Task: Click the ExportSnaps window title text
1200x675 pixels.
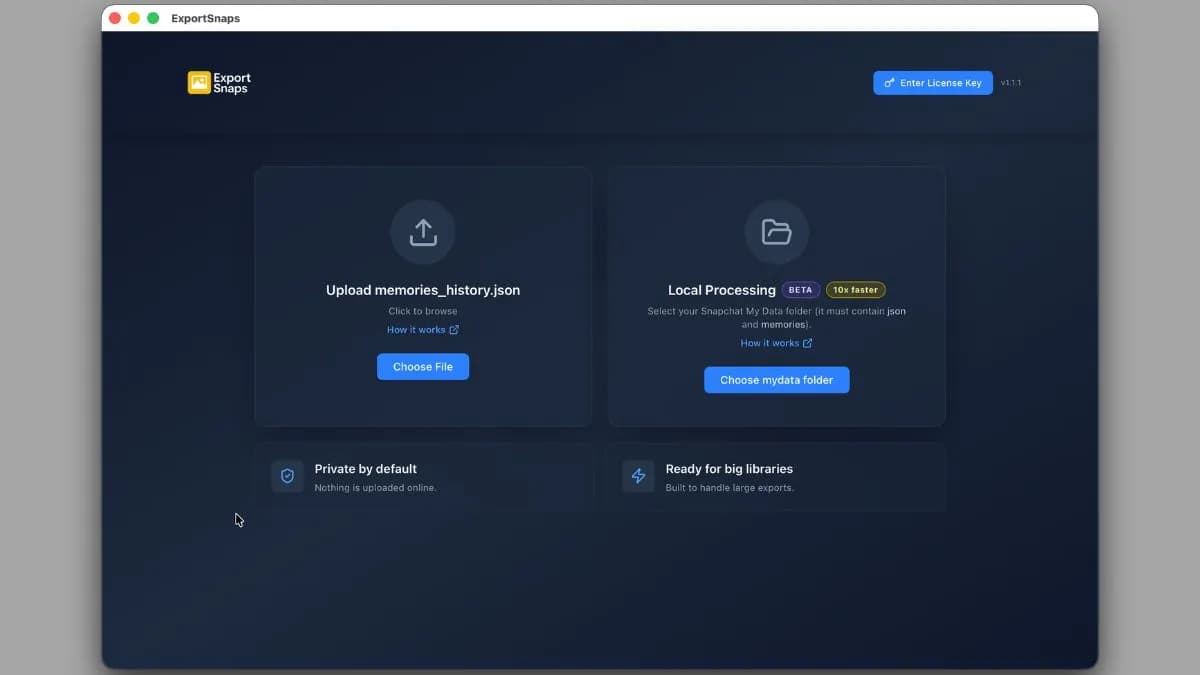Action: coord(206,18)
